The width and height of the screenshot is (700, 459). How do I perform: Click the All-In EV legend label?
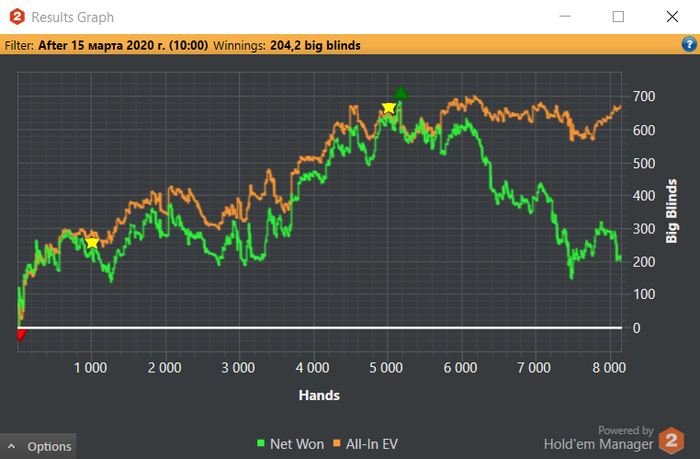[x=371, y=444]
